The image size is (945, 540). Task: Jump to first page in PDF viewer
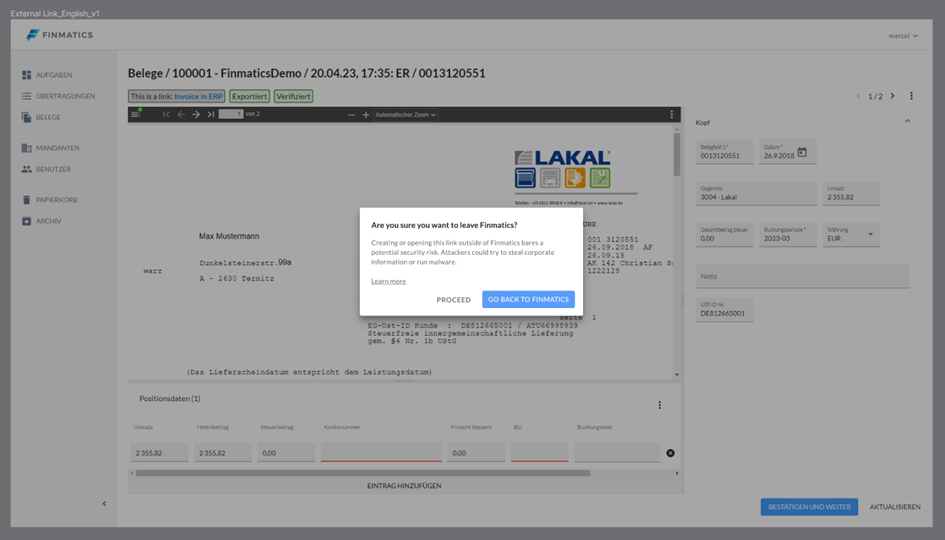166,114
